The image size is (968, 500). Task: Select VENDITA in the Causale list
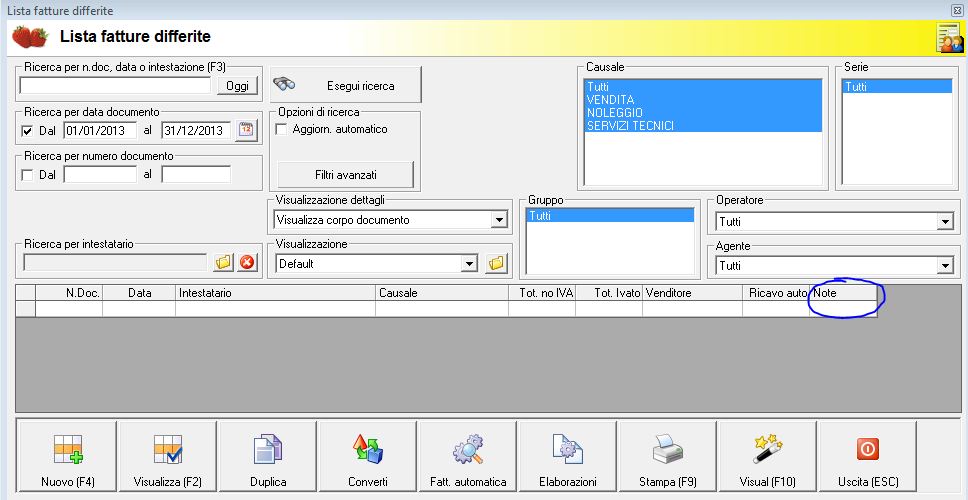[703, 99]
